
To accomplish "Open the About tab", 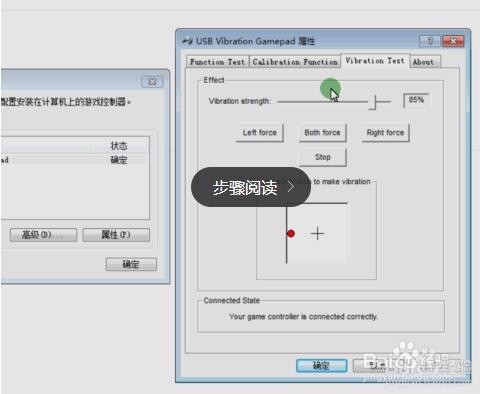I will (x=424, y=62).
